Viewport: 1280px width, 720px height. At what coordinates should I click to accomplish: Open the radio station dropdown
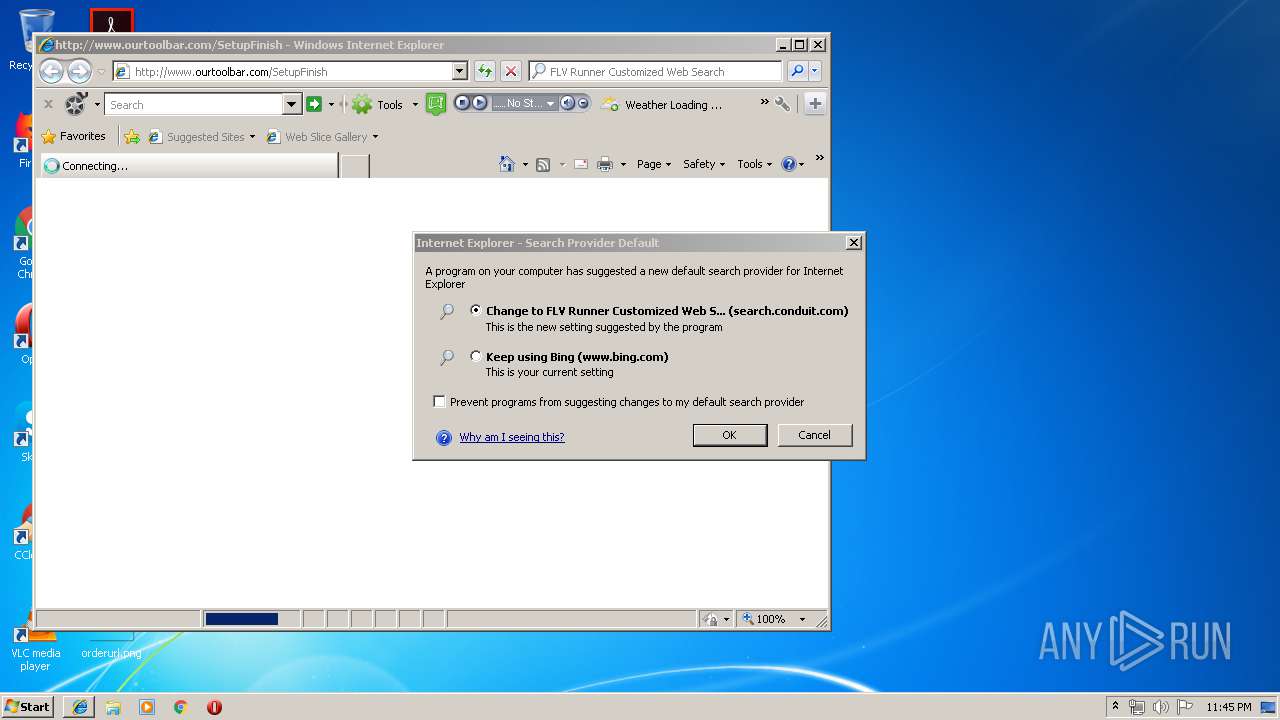pyautogui.click(x=550, y=103)
